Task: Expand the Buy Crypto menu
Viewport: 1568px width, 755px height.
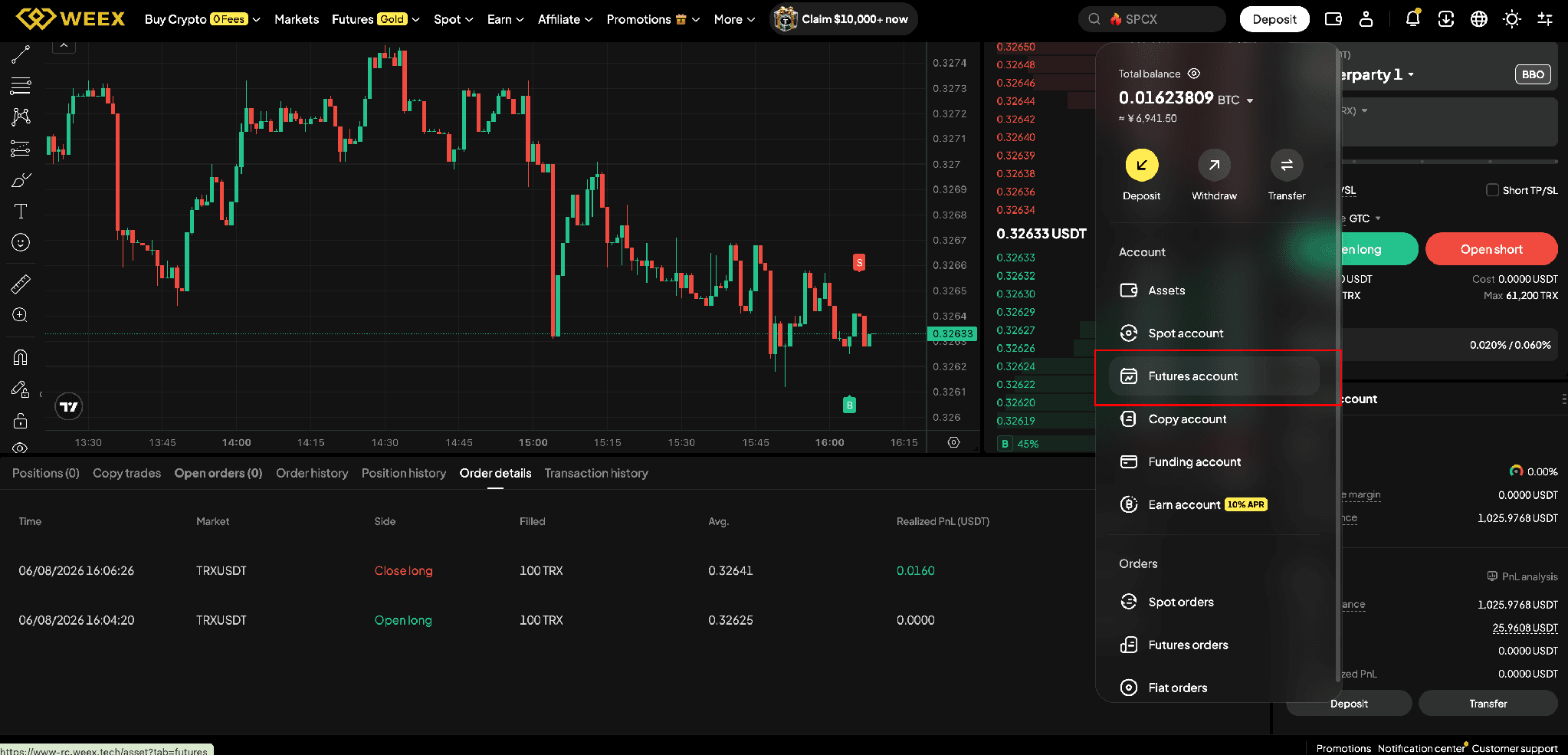Action: pyautogui.click(x=202, y=19)
